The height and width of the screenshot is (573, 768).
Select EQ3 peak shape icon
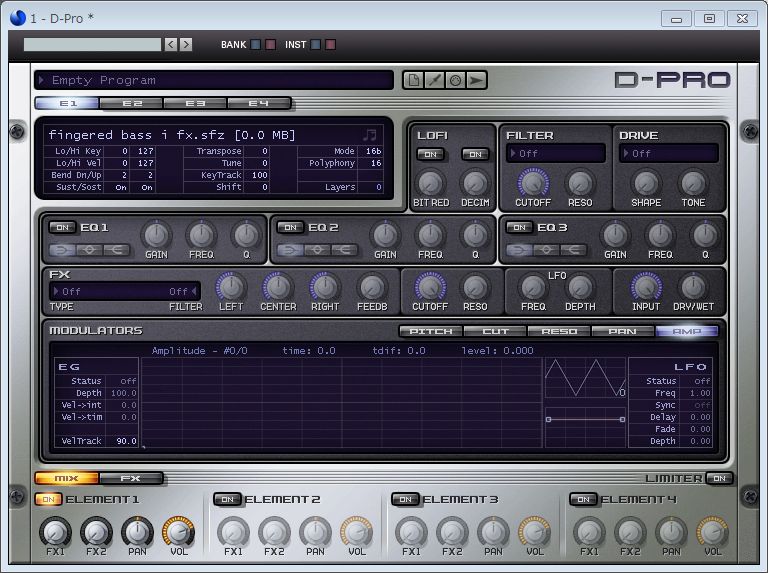(x=546, y=250)
